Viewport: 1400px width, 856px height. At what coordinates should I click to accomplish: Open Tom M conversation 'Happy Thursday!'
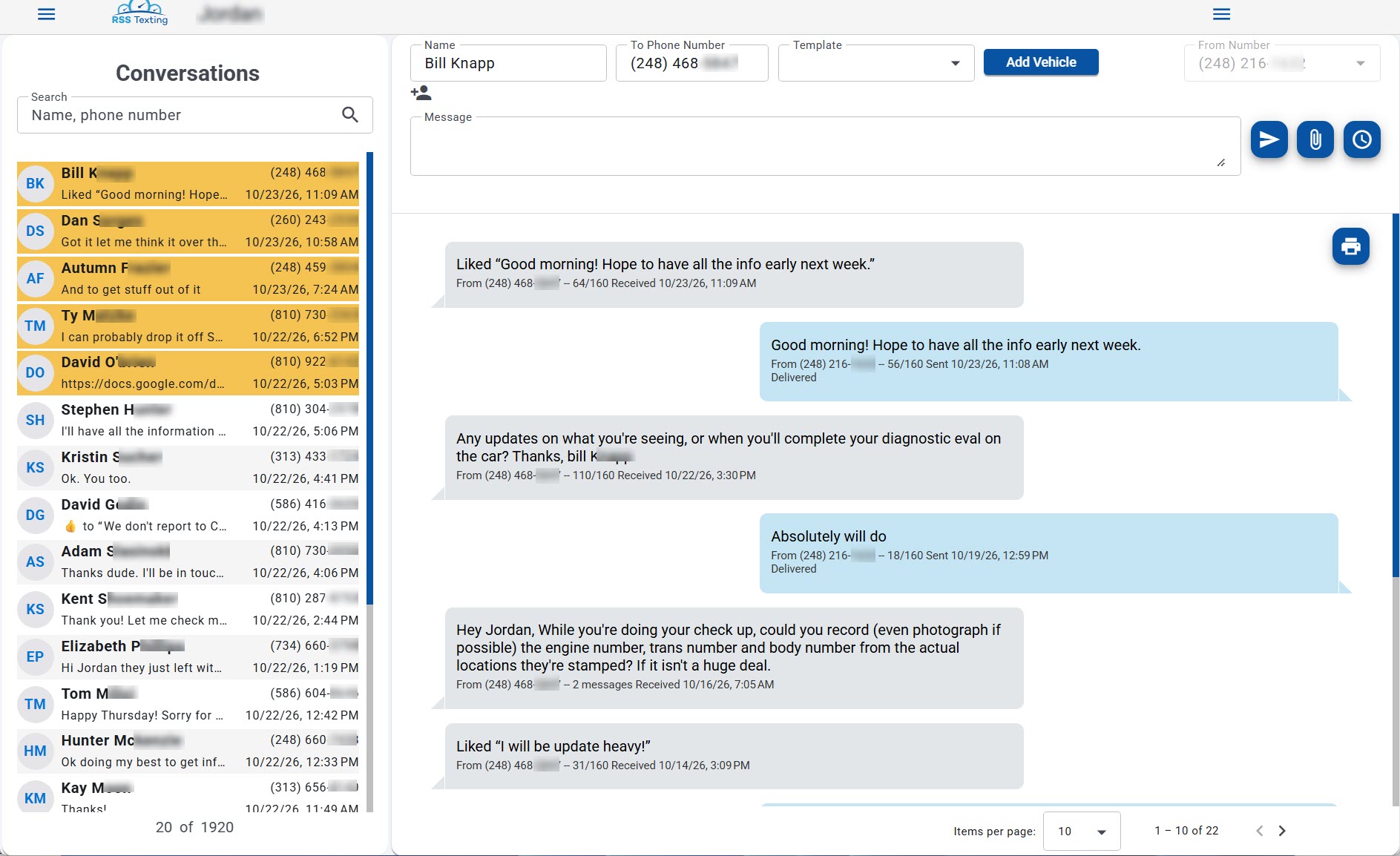coord(188,705)
